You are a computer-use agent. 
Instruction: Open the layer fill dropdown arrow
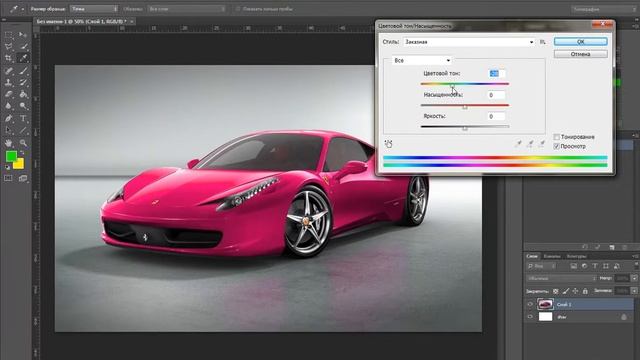tap(634, 291)
